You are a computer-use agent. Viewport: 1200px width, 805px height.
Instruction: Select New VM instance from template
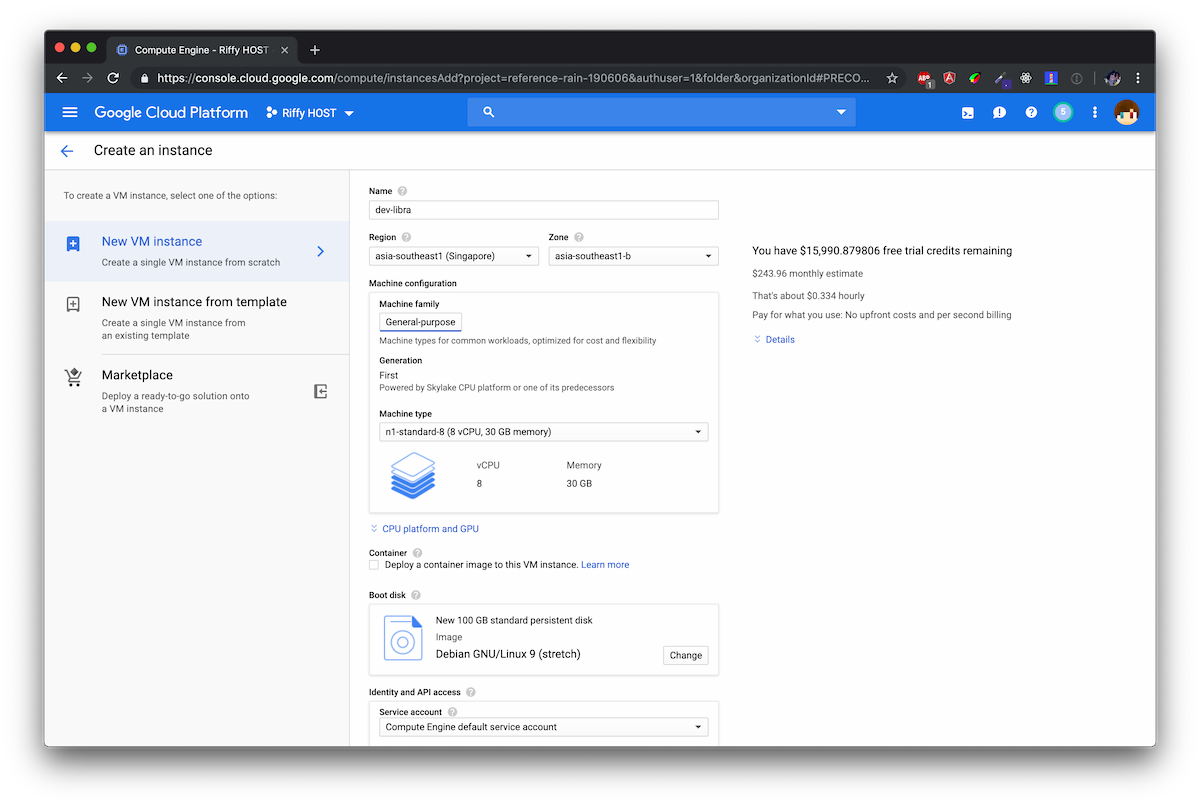[x=197, y=317]
